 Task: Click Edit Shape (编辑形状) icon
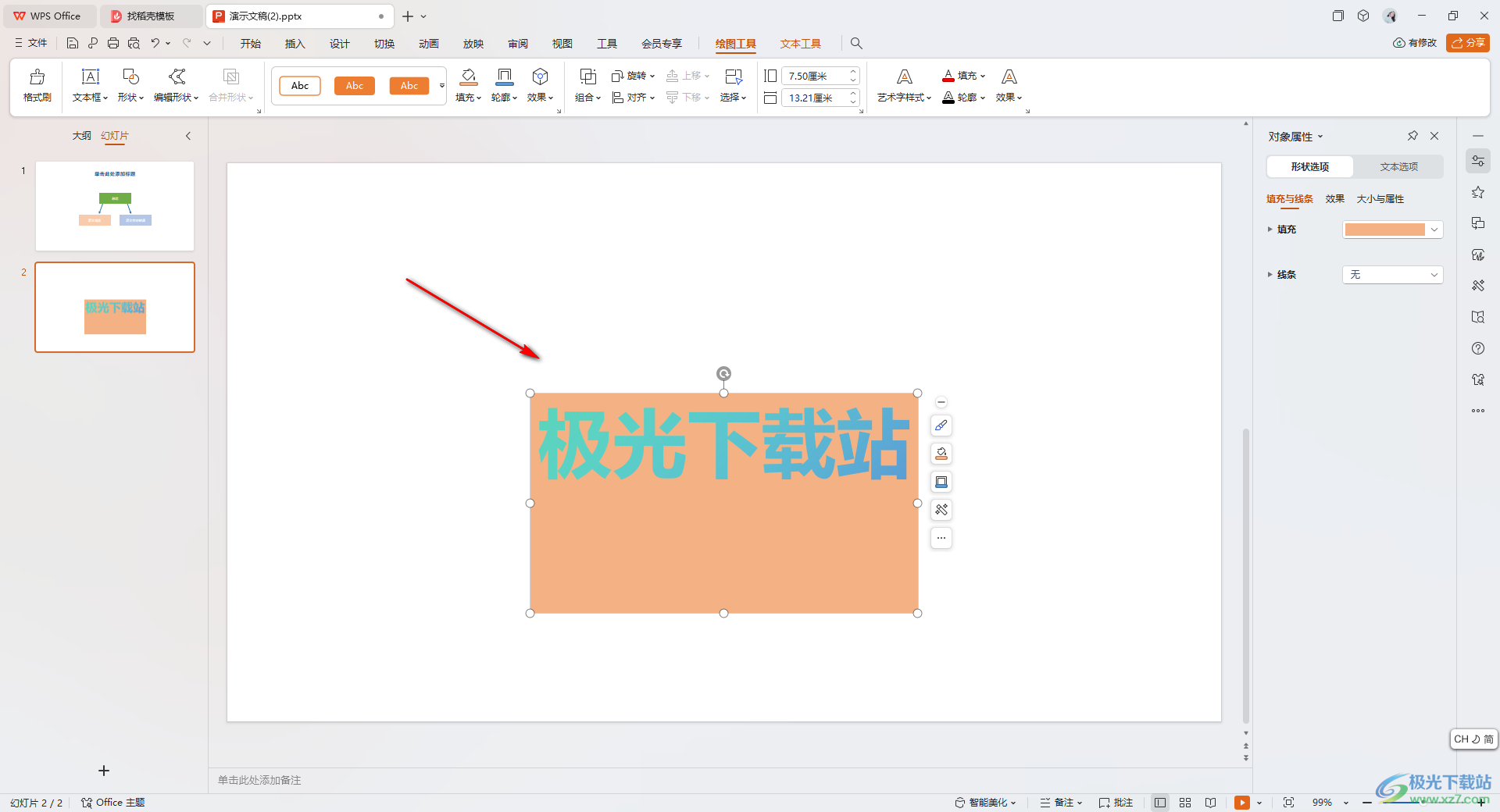177,77
